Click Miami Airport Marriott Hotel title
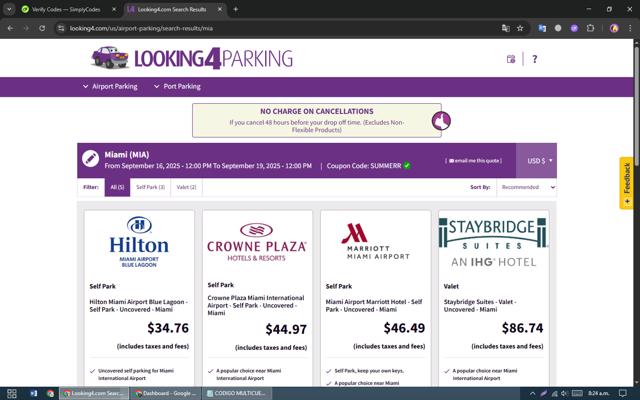The image size is (640, 400). pyautogui.click(x=374, y=306)
